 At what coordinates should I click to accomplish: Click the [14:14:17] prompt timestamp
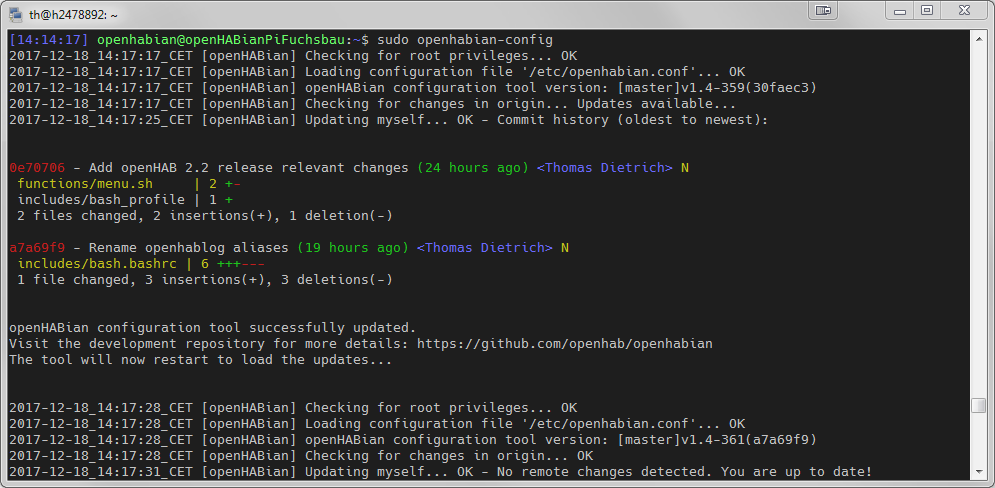pyautogui.click(x=48, y=40)
